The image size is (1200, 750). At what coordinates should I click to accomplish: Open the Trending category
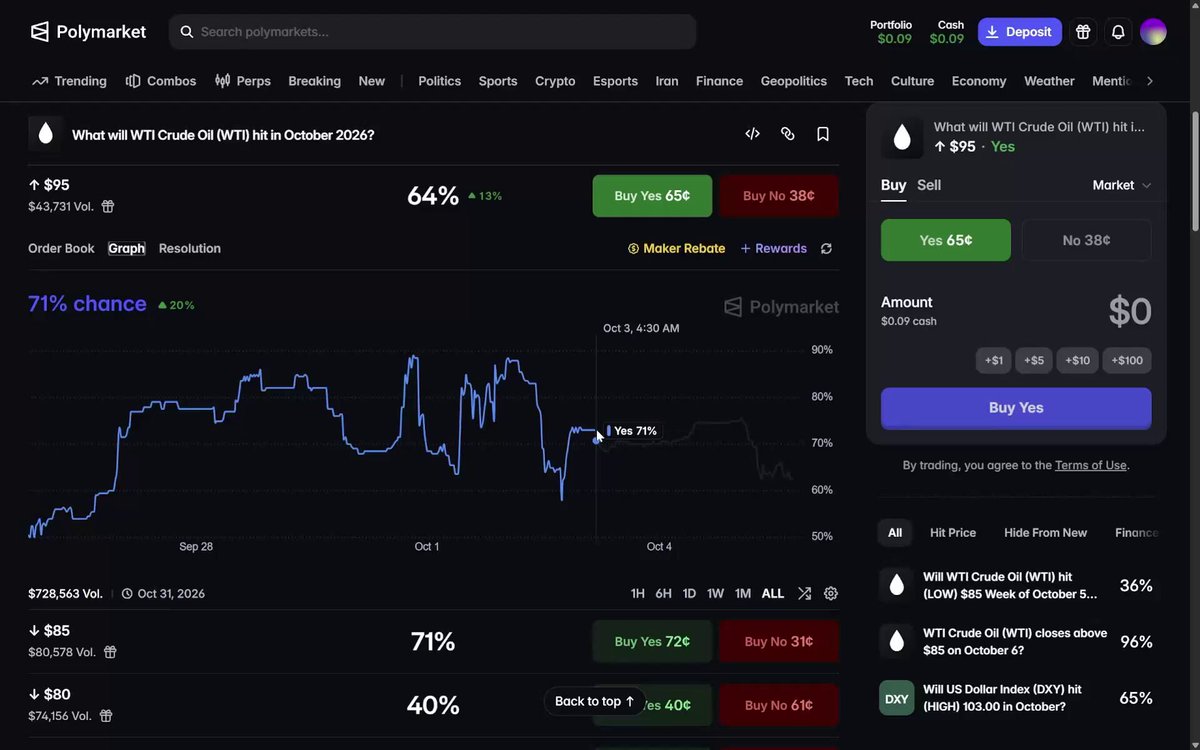click(x=69, y=81)
